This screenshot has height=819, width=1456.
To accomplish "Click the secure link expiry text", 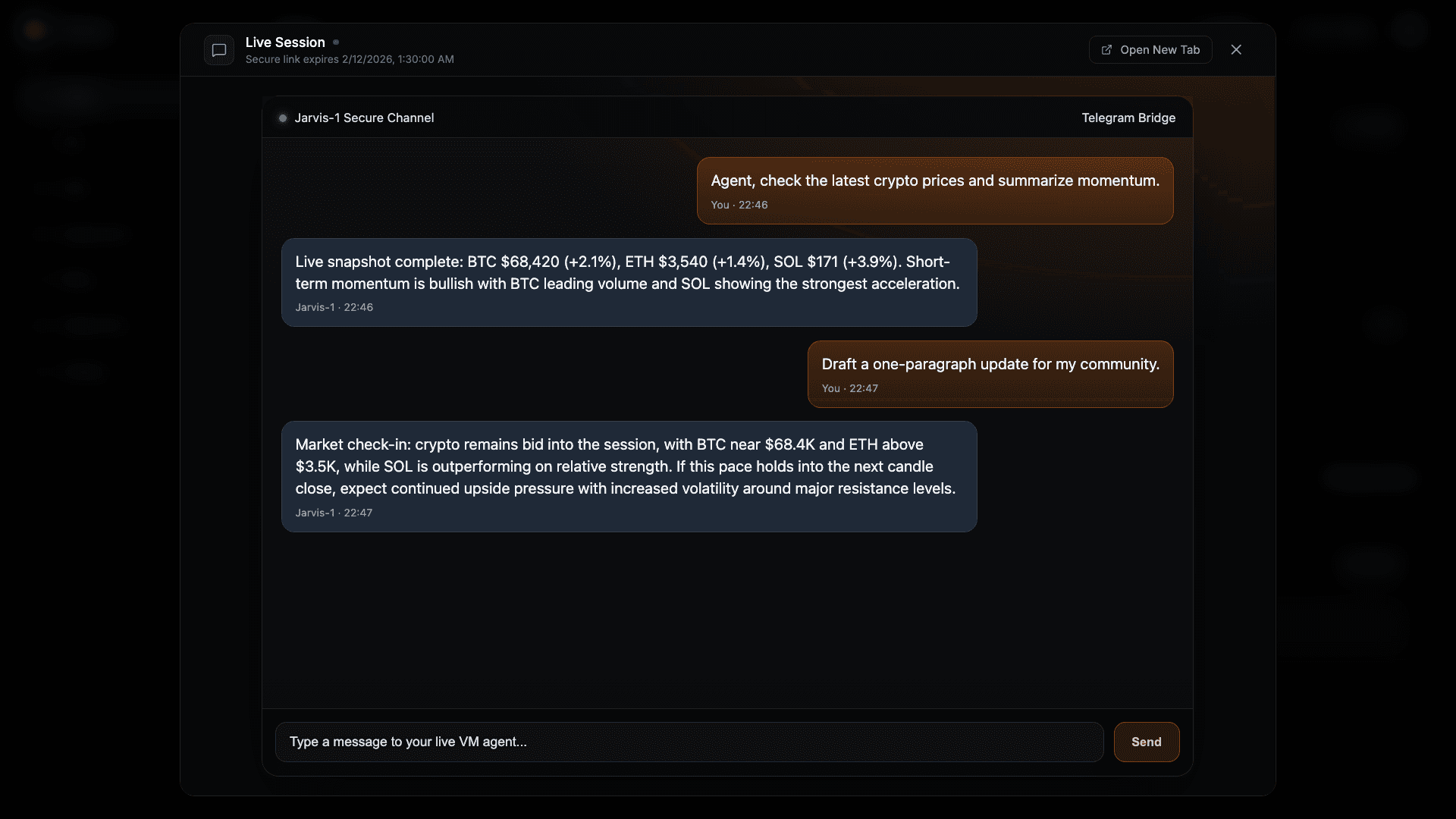I will pyautogui.click(x=350, y=59).
